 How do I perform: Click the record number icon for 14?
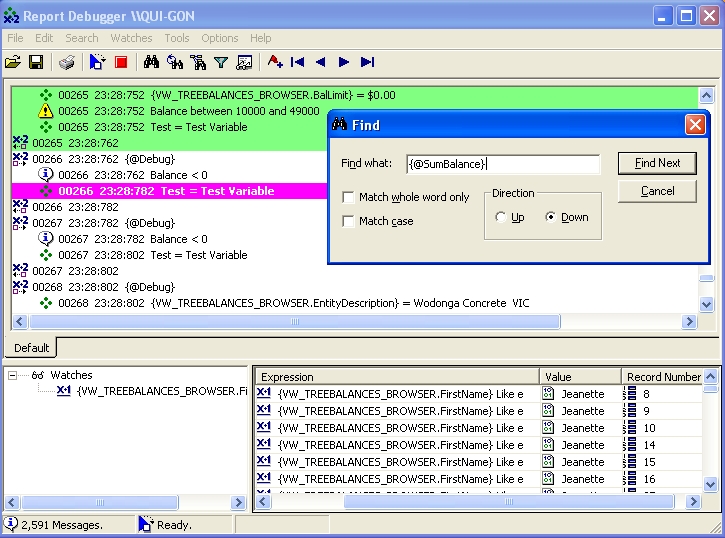(x=630, y=445)
